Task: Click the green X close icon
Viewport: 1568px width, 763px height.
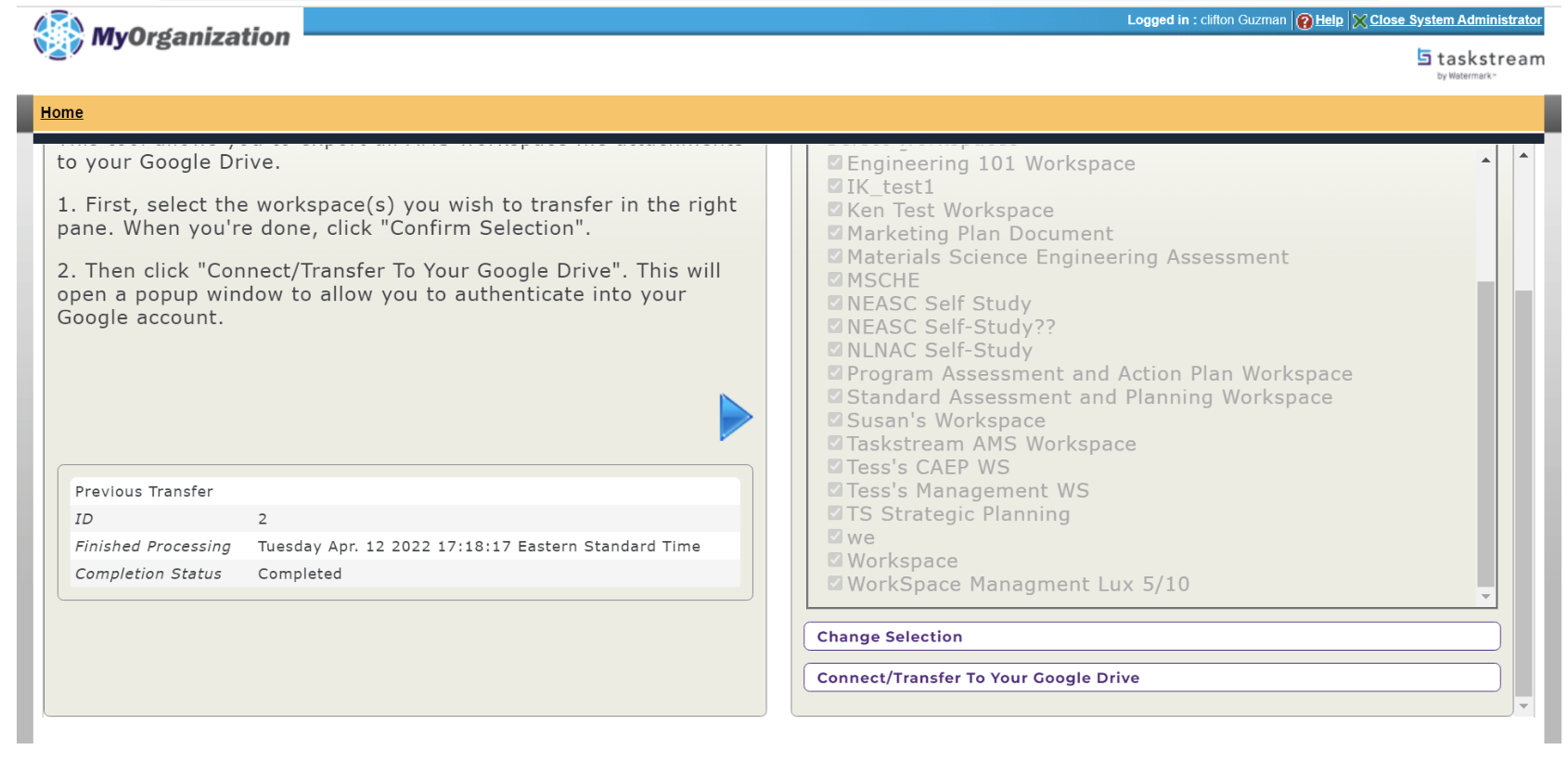Action: (1359, 20)
